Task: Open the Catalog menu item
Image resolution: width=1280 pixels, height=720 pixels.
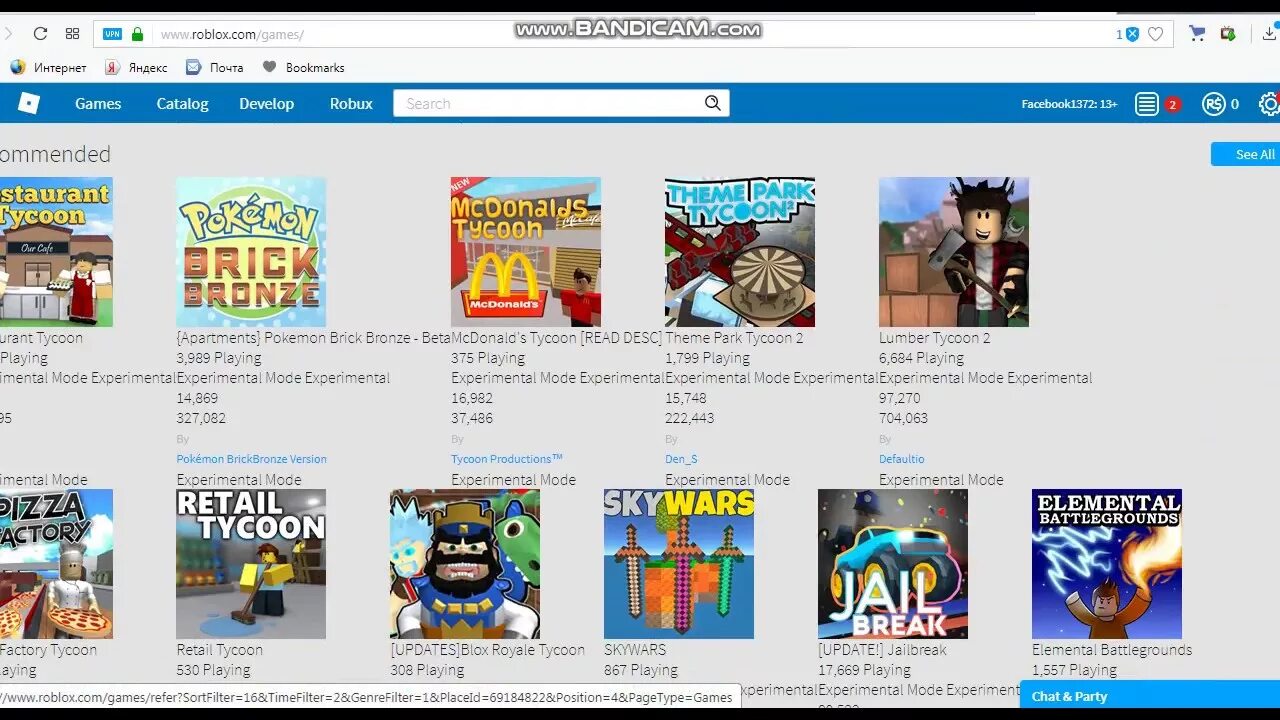Action: click(182, 103)
